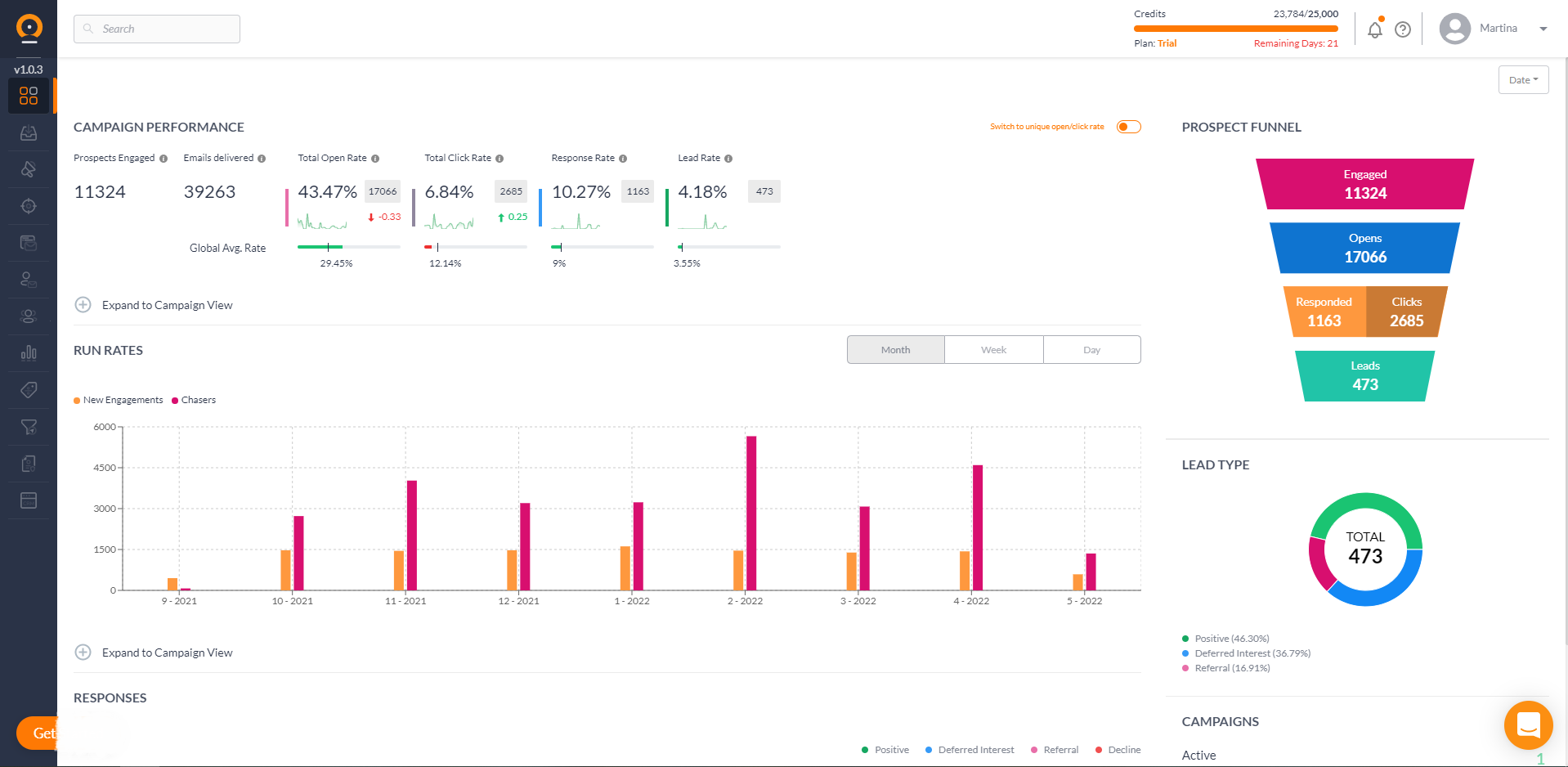This screenshot has width=1568, height=767.
Task: Open the chat support bubble
Action: click(1528, 725)
